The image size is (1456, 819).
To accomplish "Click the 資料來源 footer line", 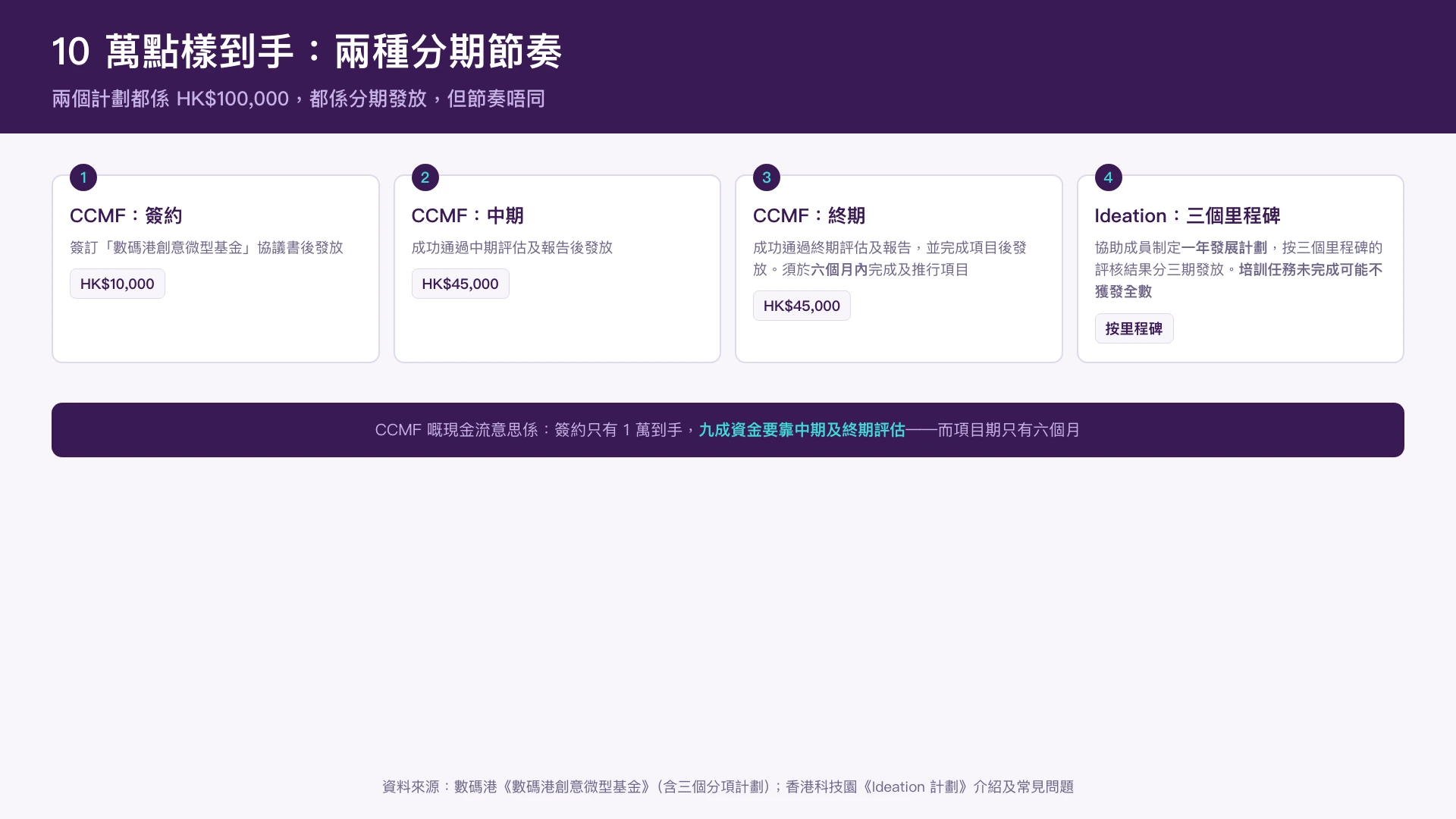I will pyautogui.click(x=728, y=787).
